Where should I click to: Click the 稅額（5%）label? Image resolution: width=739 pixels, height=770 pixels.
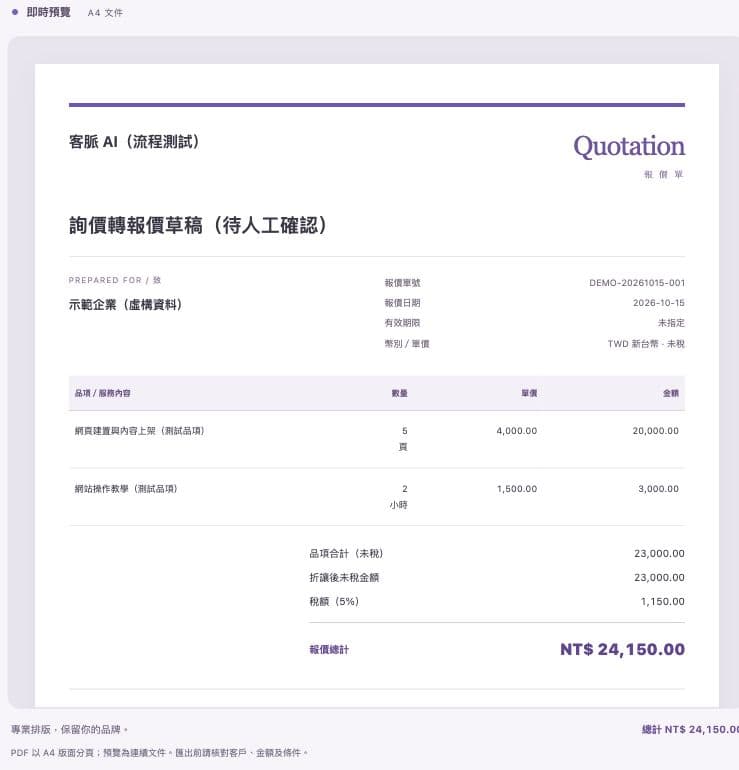(334, 602)
